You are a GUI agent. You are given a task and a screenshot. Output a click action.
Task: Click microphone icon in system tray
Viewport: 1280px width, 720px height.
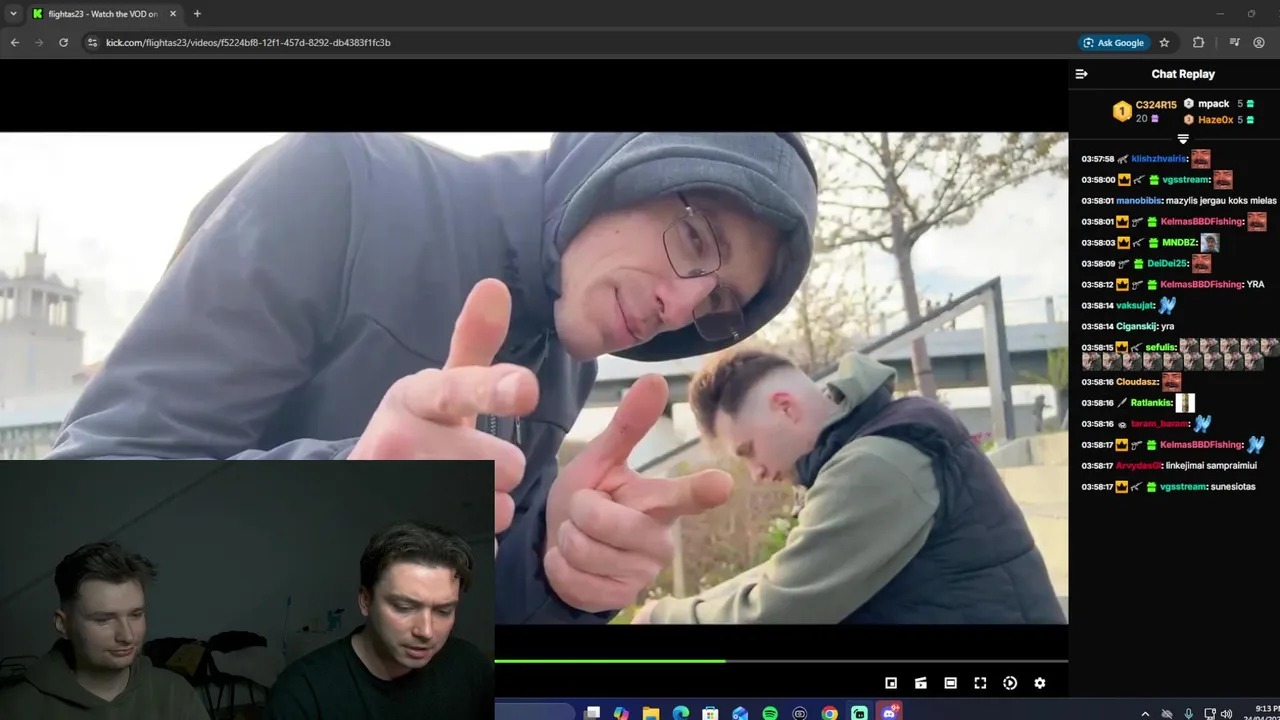pyautogui.click(x=1189, y=713)
